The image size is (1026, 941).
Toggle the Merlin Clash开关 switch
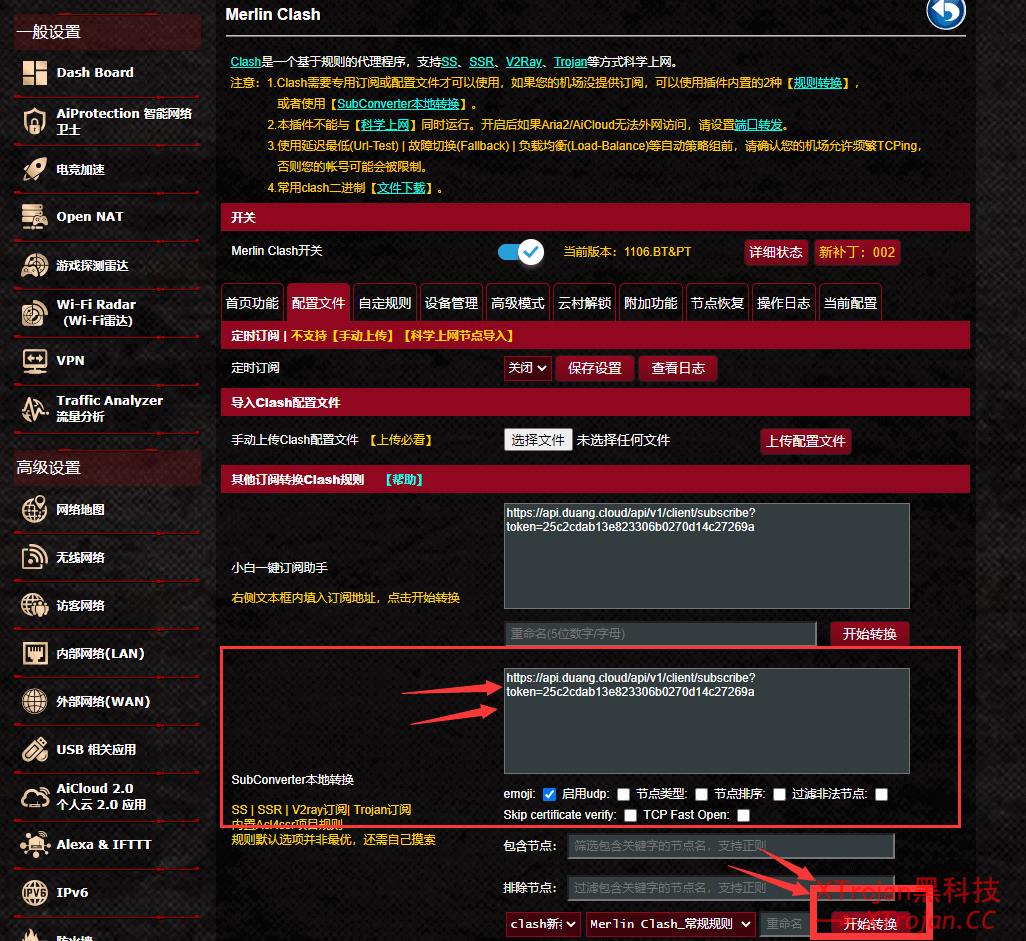point(520,252)
